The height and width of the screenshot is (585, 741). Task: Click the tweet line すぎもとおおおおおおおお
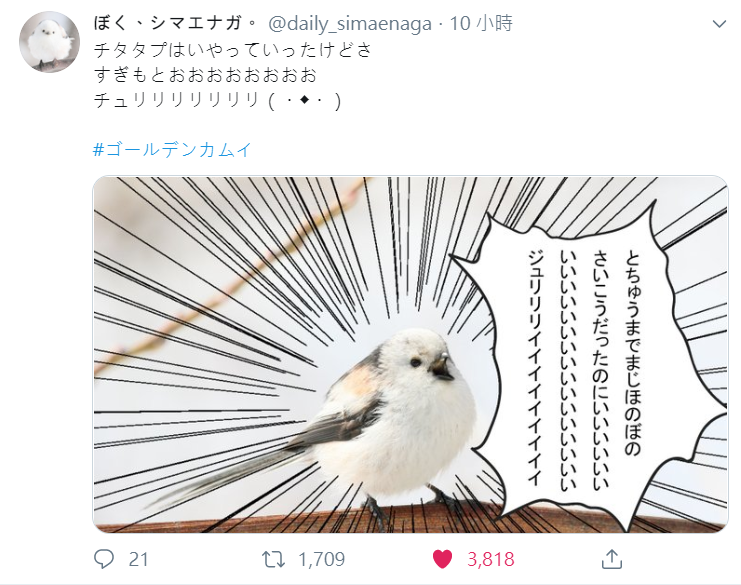205,75
